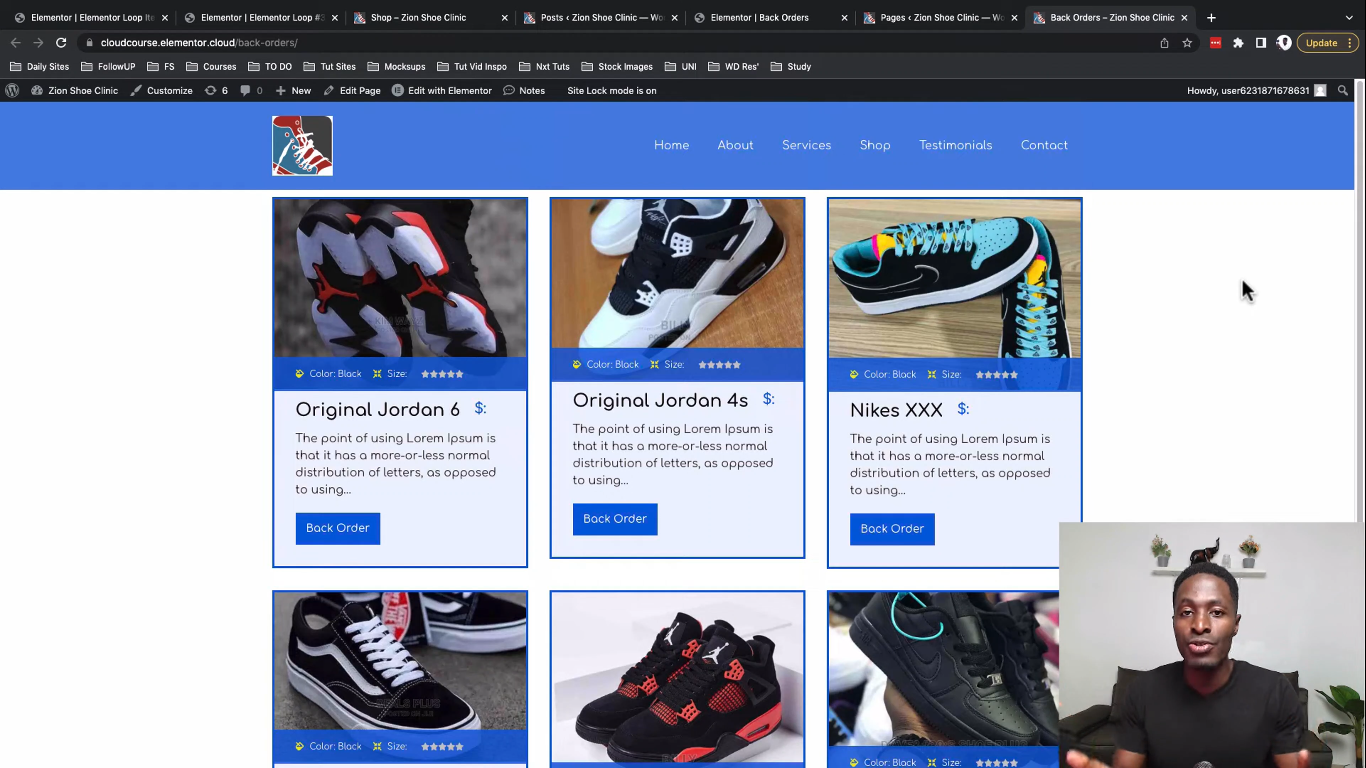Click Back Order under Nikes XXX
Image resolution: width=1366 pixels, height=768 pixels.
tap(892, 529)
